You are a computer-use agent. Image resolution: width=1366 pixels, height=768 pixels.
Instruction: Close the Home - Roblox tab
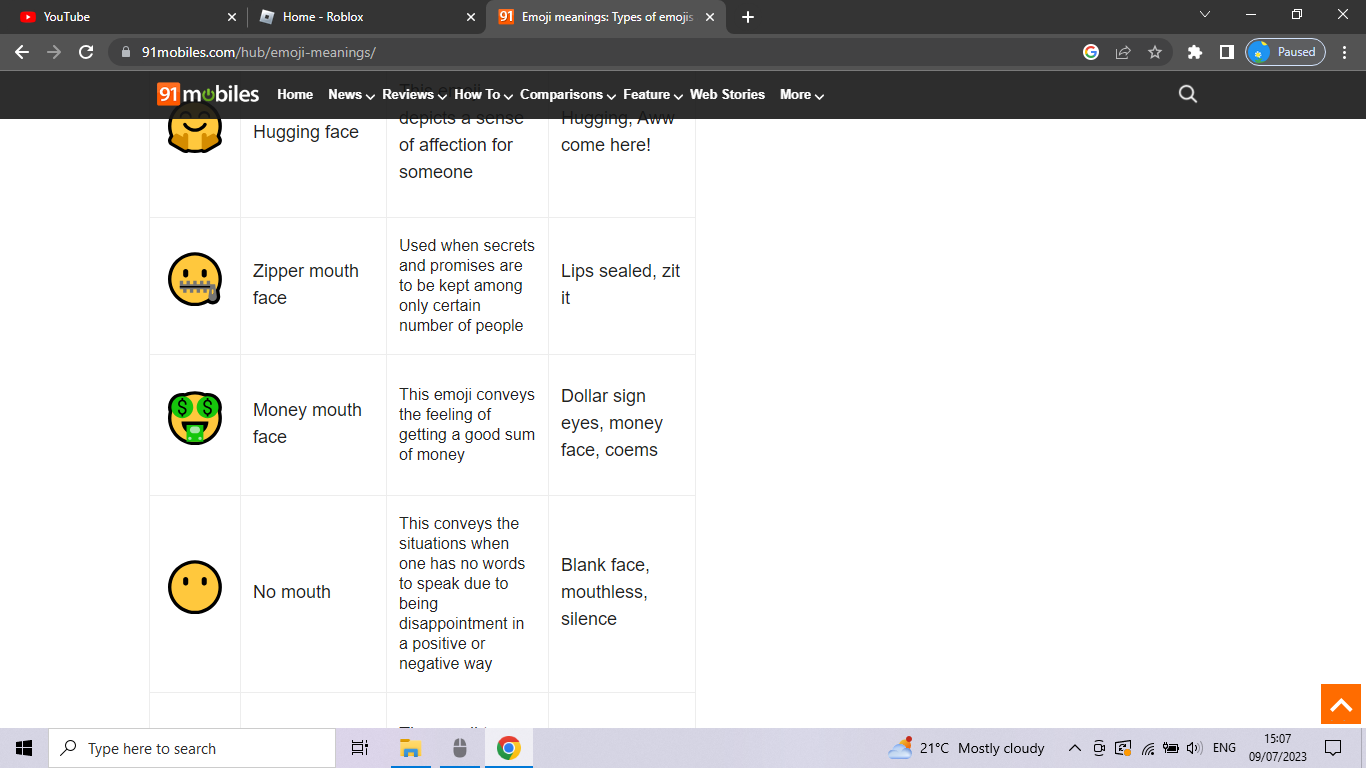tap(471, 17)
